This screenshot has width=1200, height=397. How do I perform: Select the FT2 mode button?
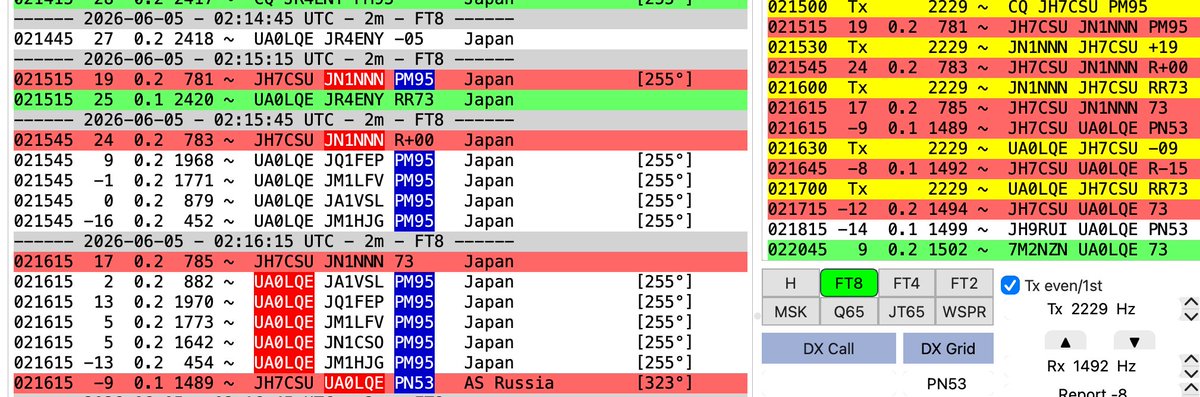964,283
